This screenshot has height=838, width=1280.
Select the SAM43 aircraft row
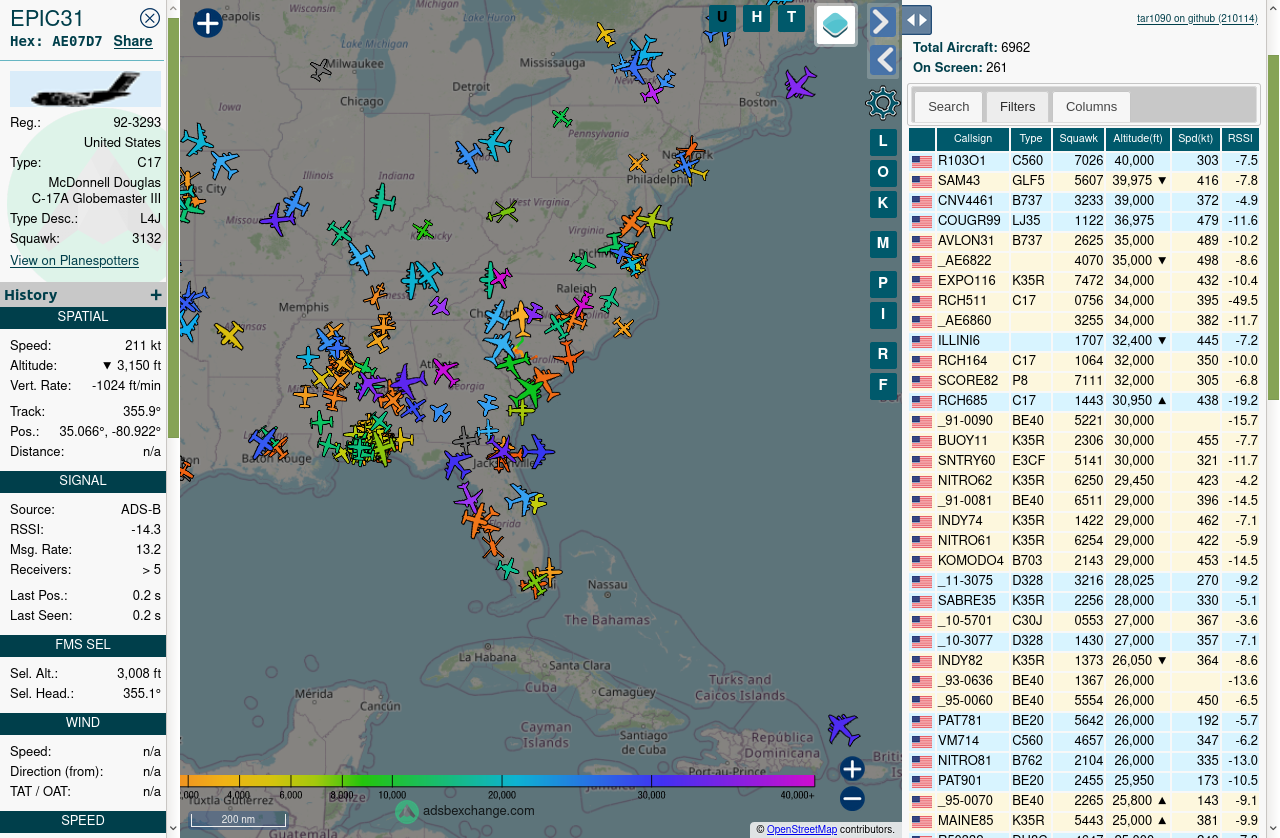[1084, 181]
